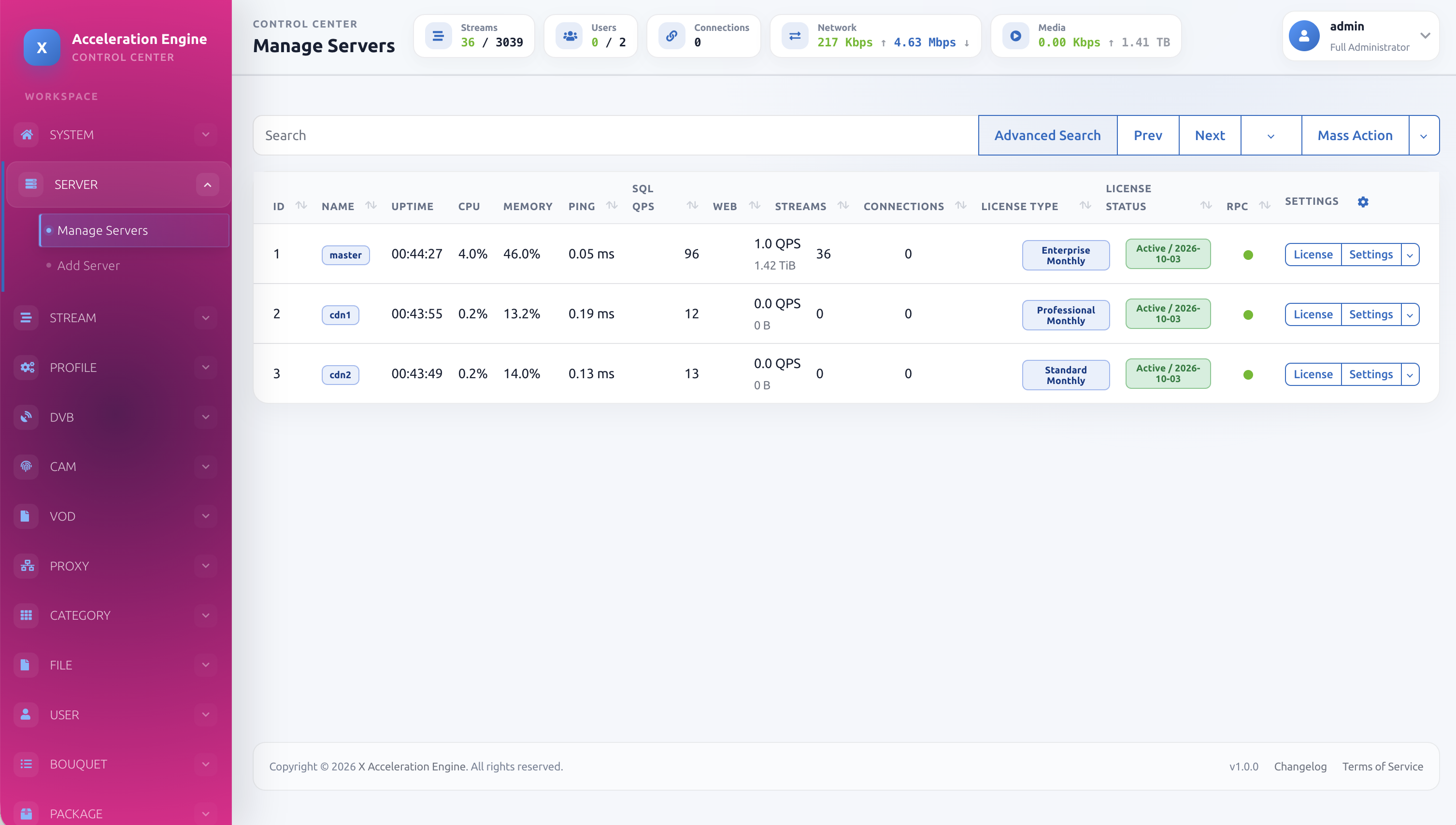
Task: Sort table by CONNECTIONS column
Action: point(961,206)
